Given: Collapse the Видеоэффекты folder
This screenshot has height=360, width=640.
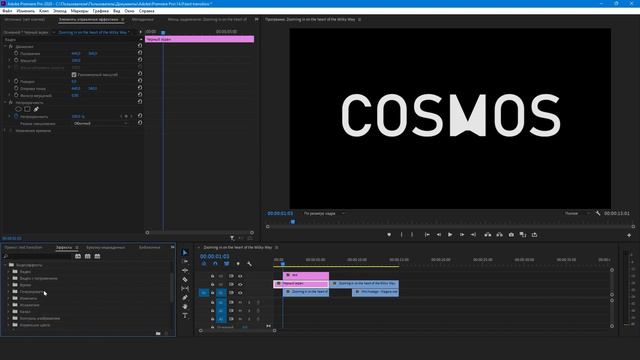Looking at the screenshot, I should tap(6, 265).
